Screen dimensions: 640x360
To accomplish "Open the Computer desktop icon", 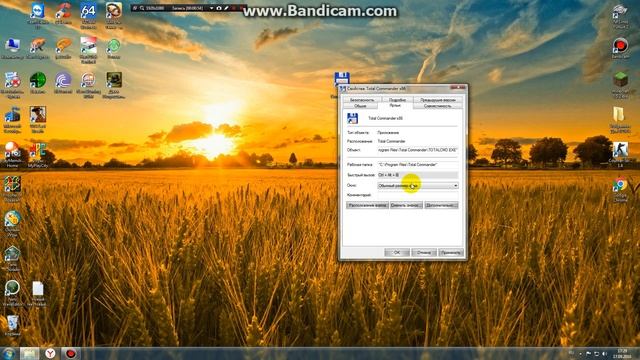I will (x=12, y=46).
